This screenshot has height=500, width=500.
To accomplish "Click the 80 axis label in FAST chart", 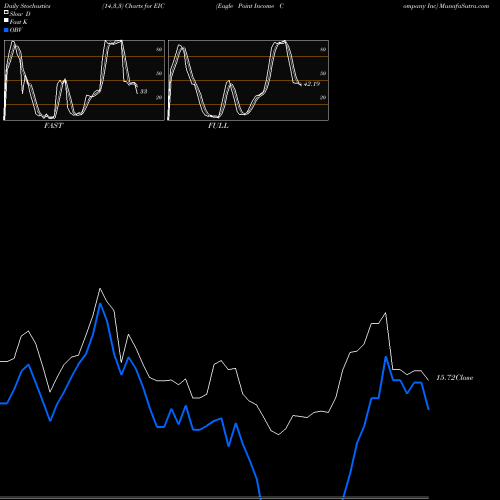I will (159, 50).
